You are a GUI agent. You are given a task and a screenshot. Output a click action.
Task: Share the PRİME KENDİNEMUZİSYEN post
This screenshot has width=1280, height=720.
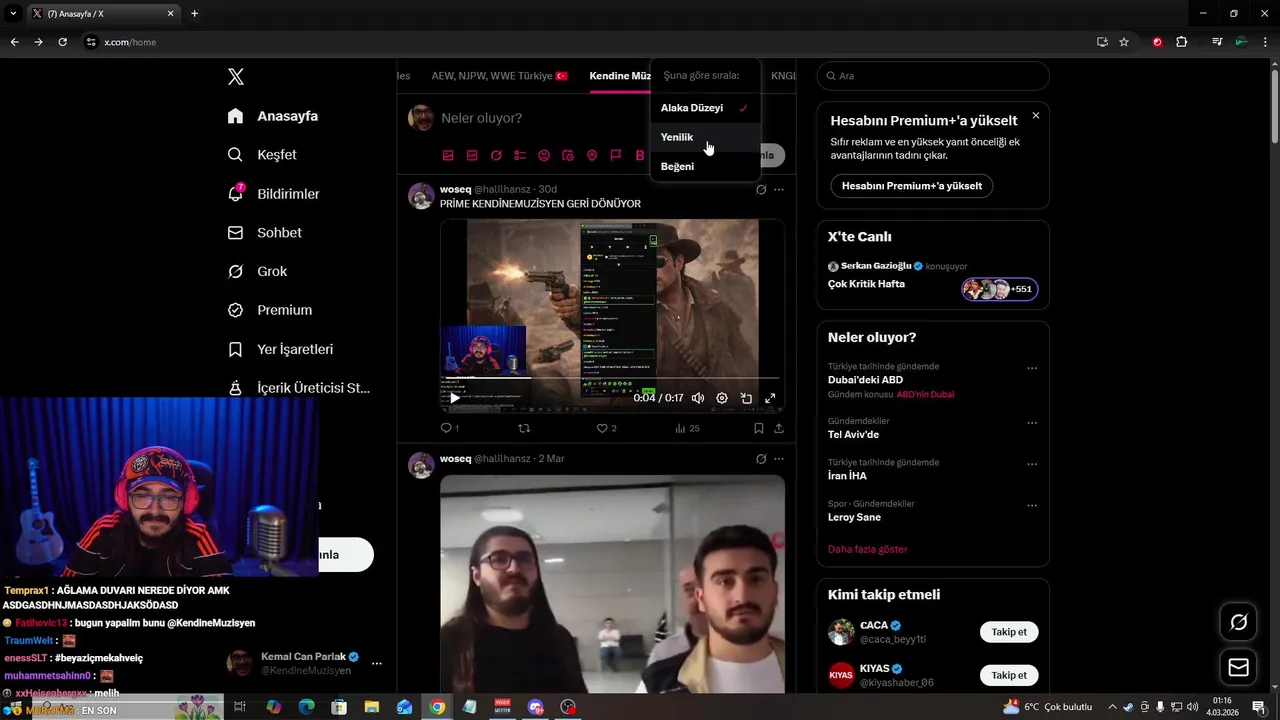click(779, 428)
